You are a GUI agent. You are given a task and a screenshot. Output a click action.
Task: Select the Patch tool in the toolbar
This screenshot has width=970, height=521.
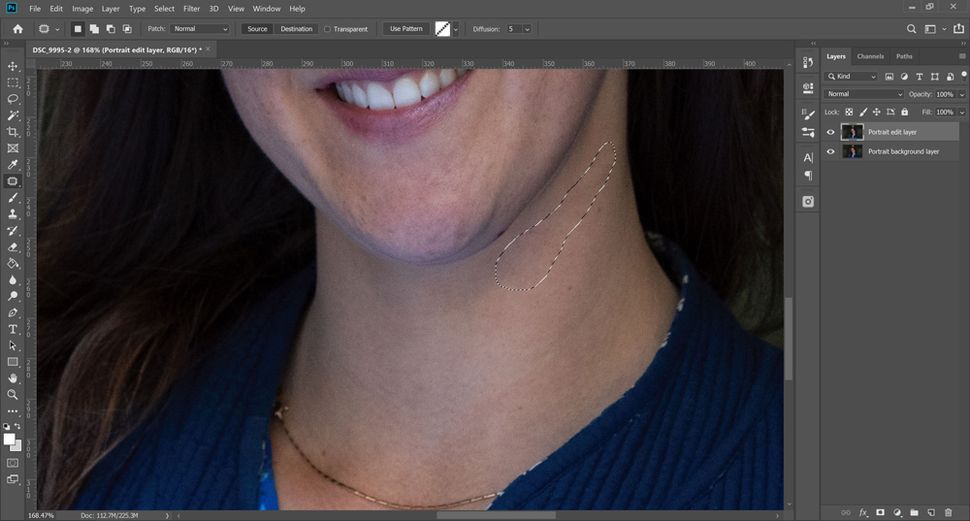(x=12, y=181)
